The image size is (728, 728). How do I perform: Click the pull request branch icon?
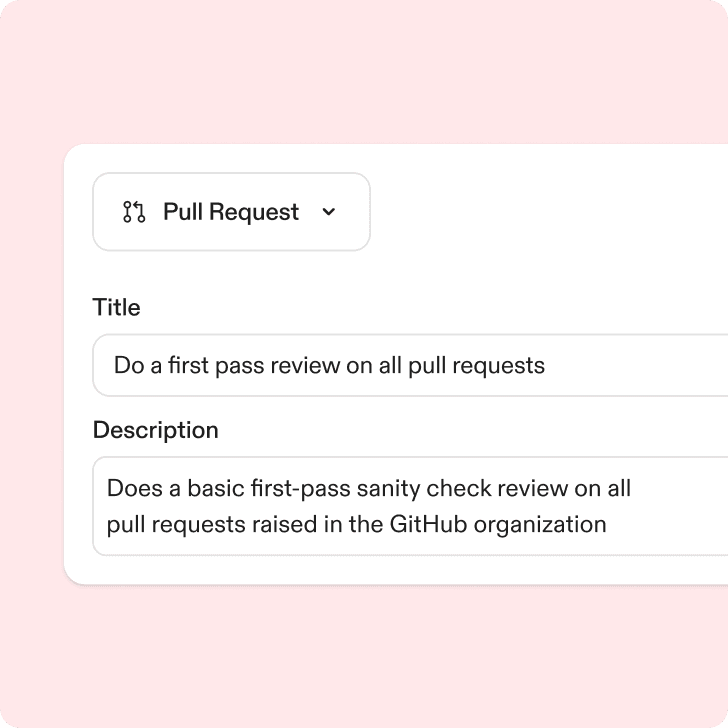coord(134,212)
